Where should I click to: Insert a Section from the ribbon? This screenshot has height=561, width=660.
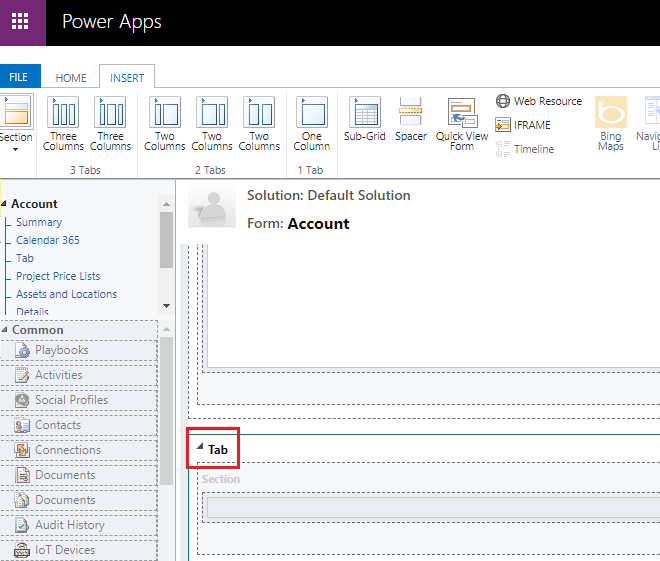tap(16, 118)
